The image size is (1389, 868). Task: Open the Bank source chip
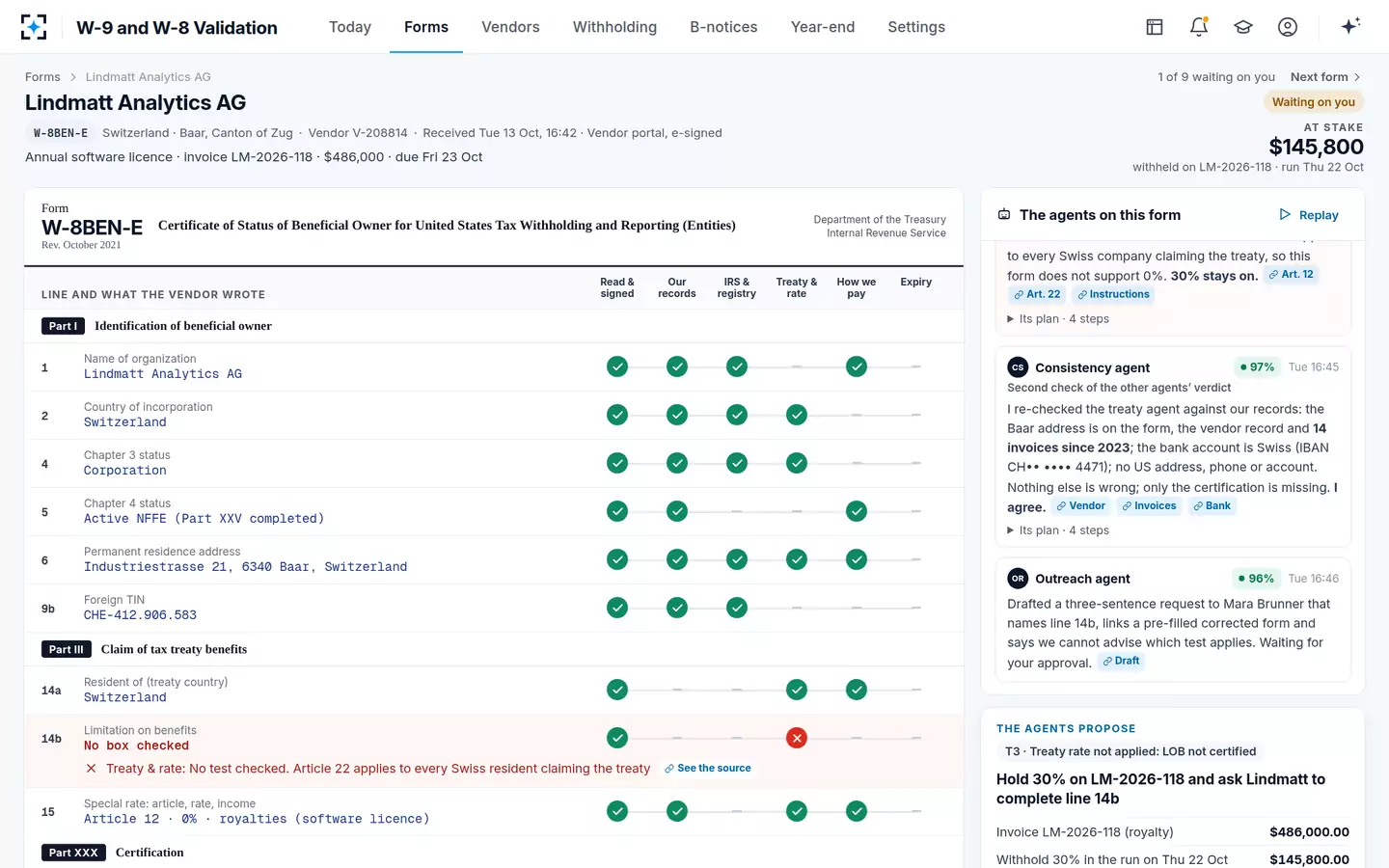pyautogui.click(x=1212, y=506)
